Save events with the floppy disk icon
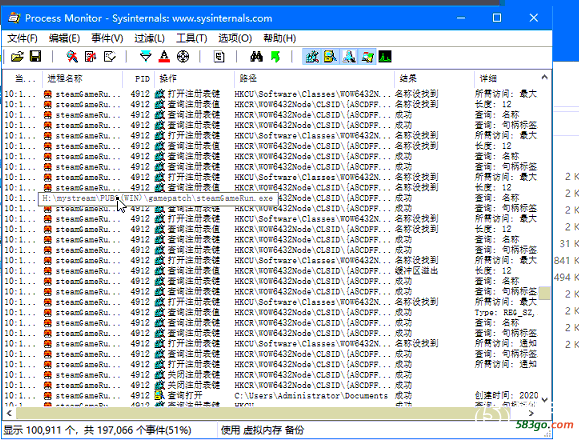579x440 pixels. tap(35, 56)
